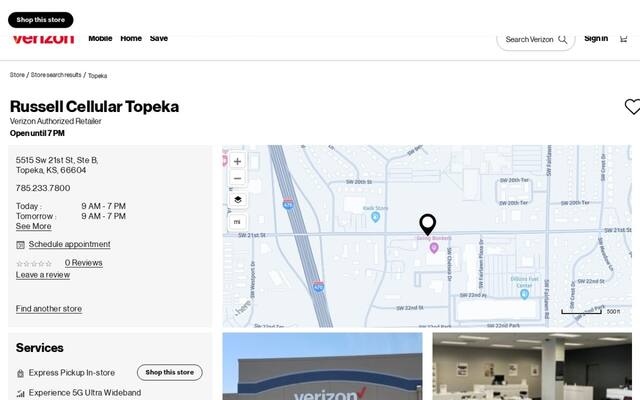Image resolution: width=640 pixels, height=400 pixels.
Task: Select the Topeka breadcrumb
Action: [x=98, y=76]
